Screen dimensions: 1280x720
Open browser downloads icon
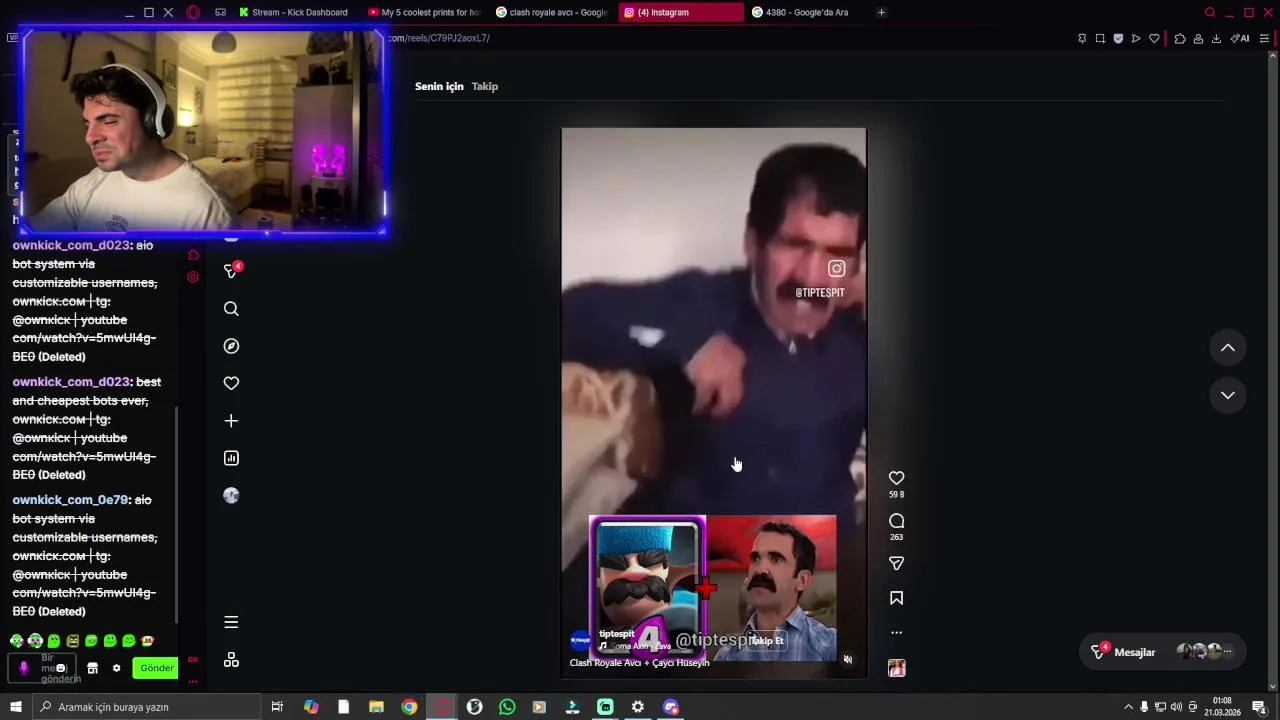pyautogui.click(x=1216, y=39)
